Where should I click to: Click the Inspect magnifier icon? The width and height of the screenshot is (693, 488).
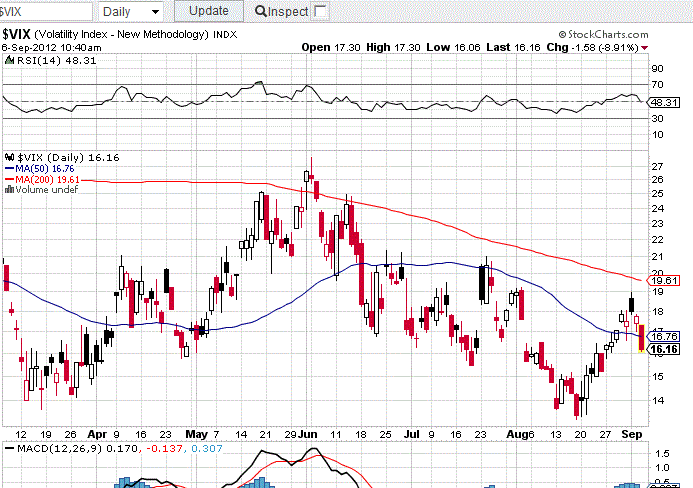click(260, 11)
